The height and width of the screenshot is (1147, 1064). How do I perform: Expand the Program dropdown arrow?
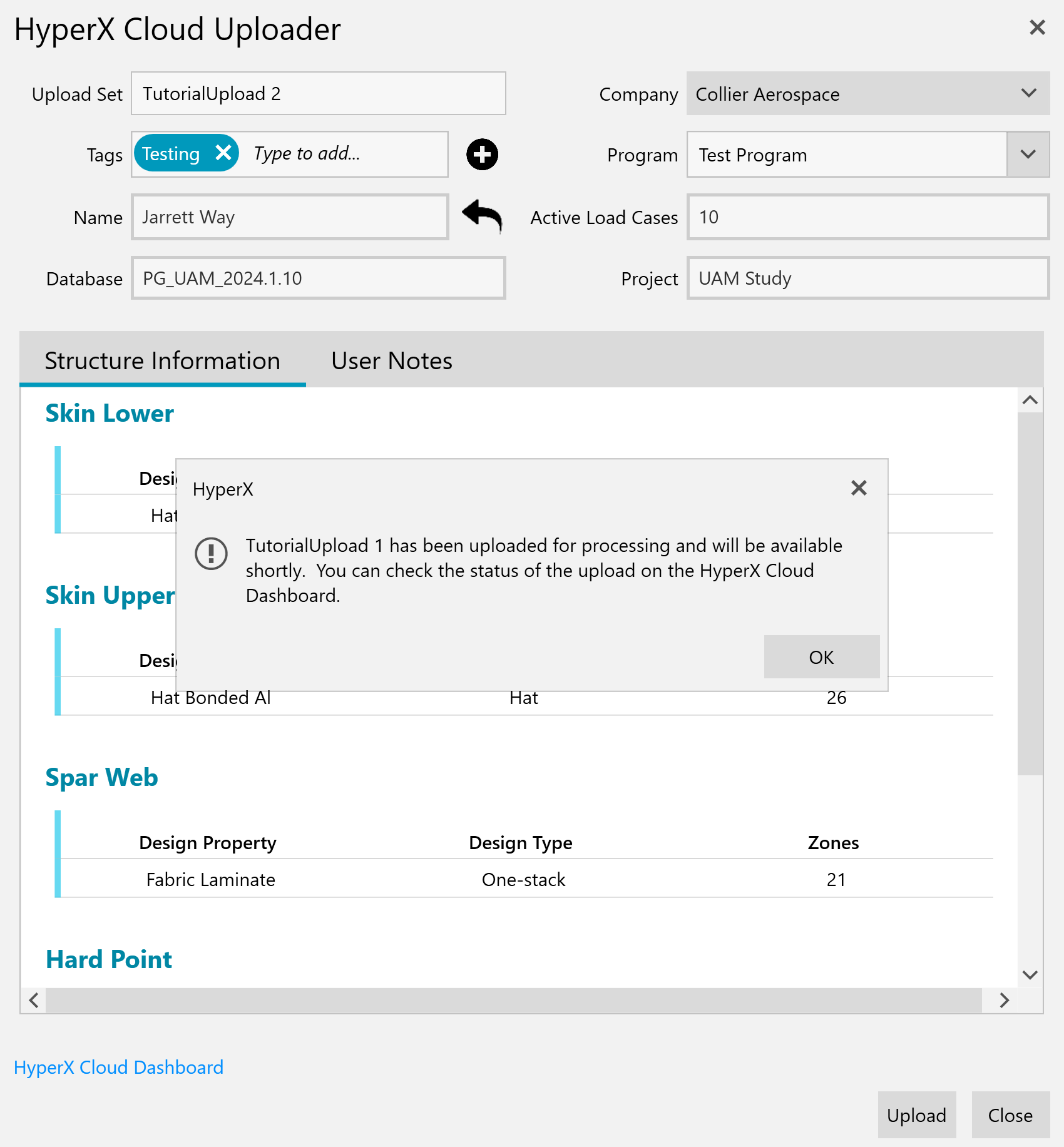point(1028,155)
